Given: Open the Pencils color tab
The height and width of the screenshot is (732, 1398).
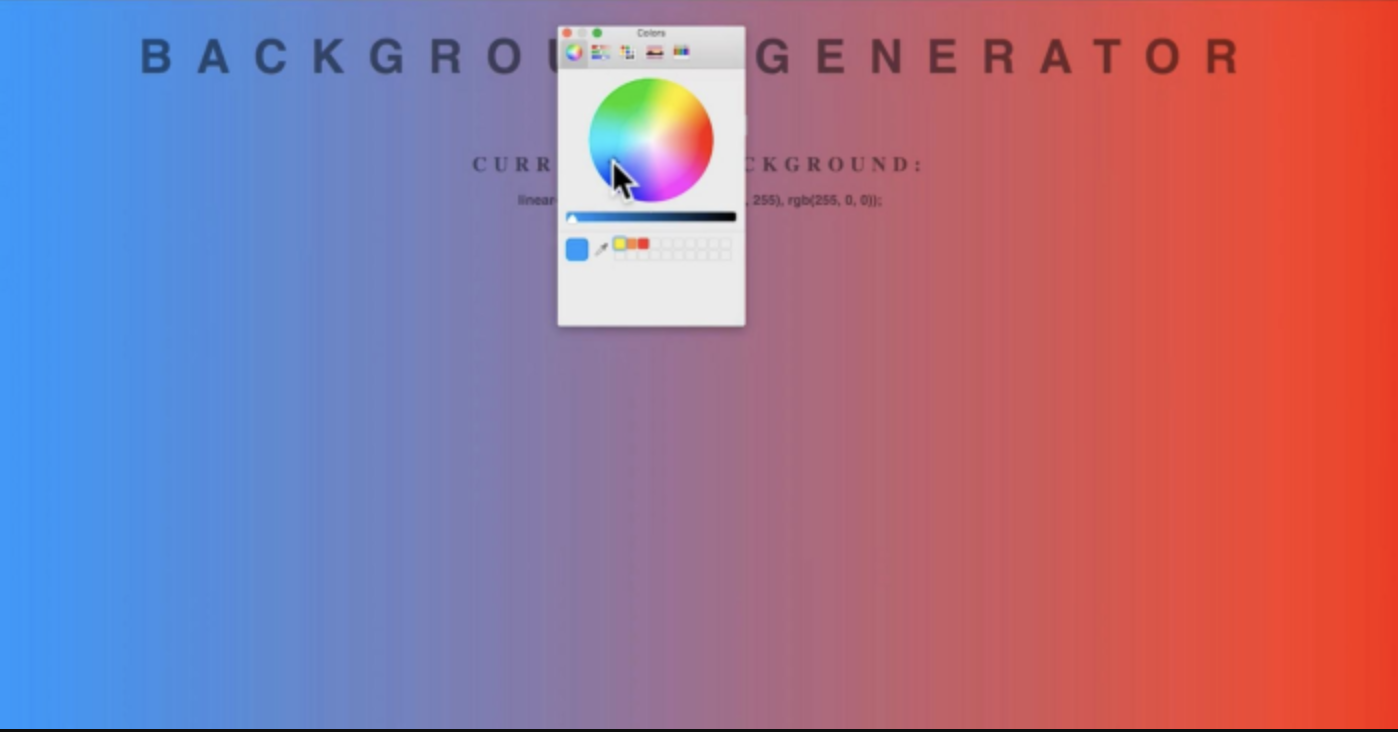Looking at the screenshot, I should (681, 52).
